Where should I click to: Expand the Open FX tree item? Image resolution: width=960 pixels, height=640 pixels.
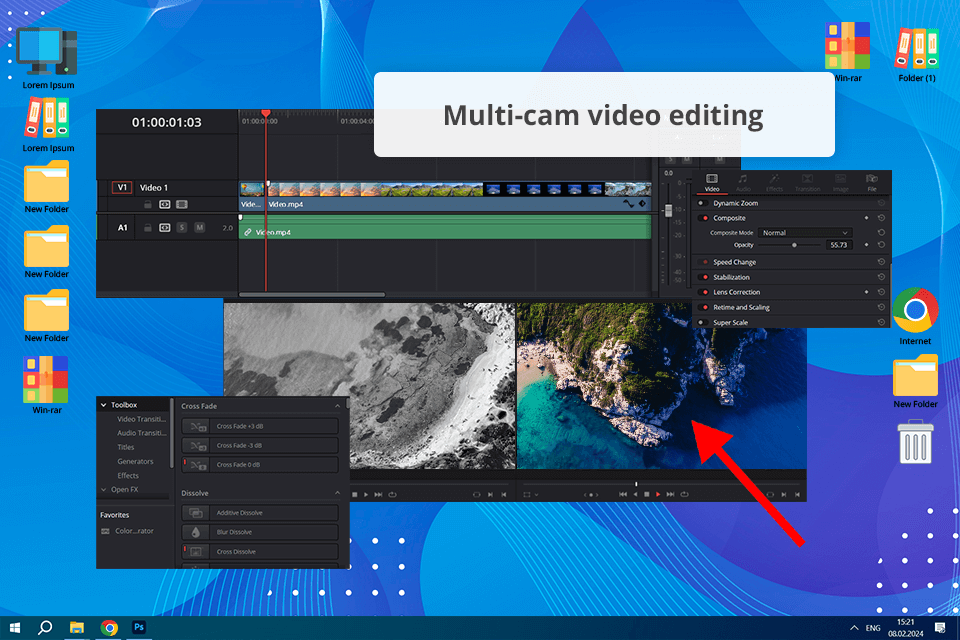(103, 490)
